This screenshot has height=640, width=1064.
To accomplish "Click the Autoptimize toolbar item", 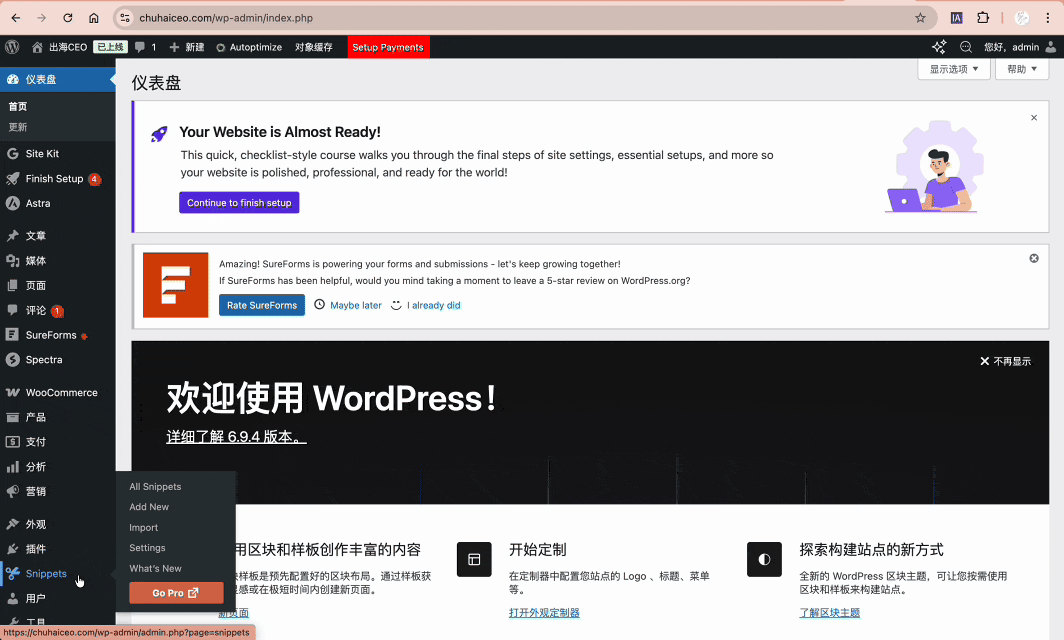I will coord(249,47).
